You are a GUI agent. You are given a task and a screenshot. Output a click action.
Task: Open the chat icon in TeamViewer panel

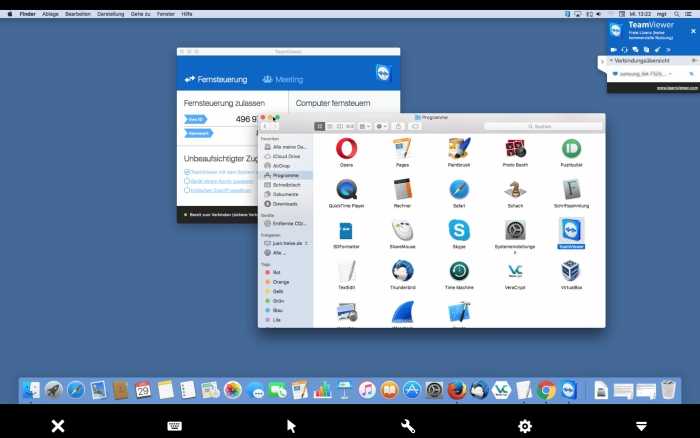pyautogui.click(x=635, y=50)
